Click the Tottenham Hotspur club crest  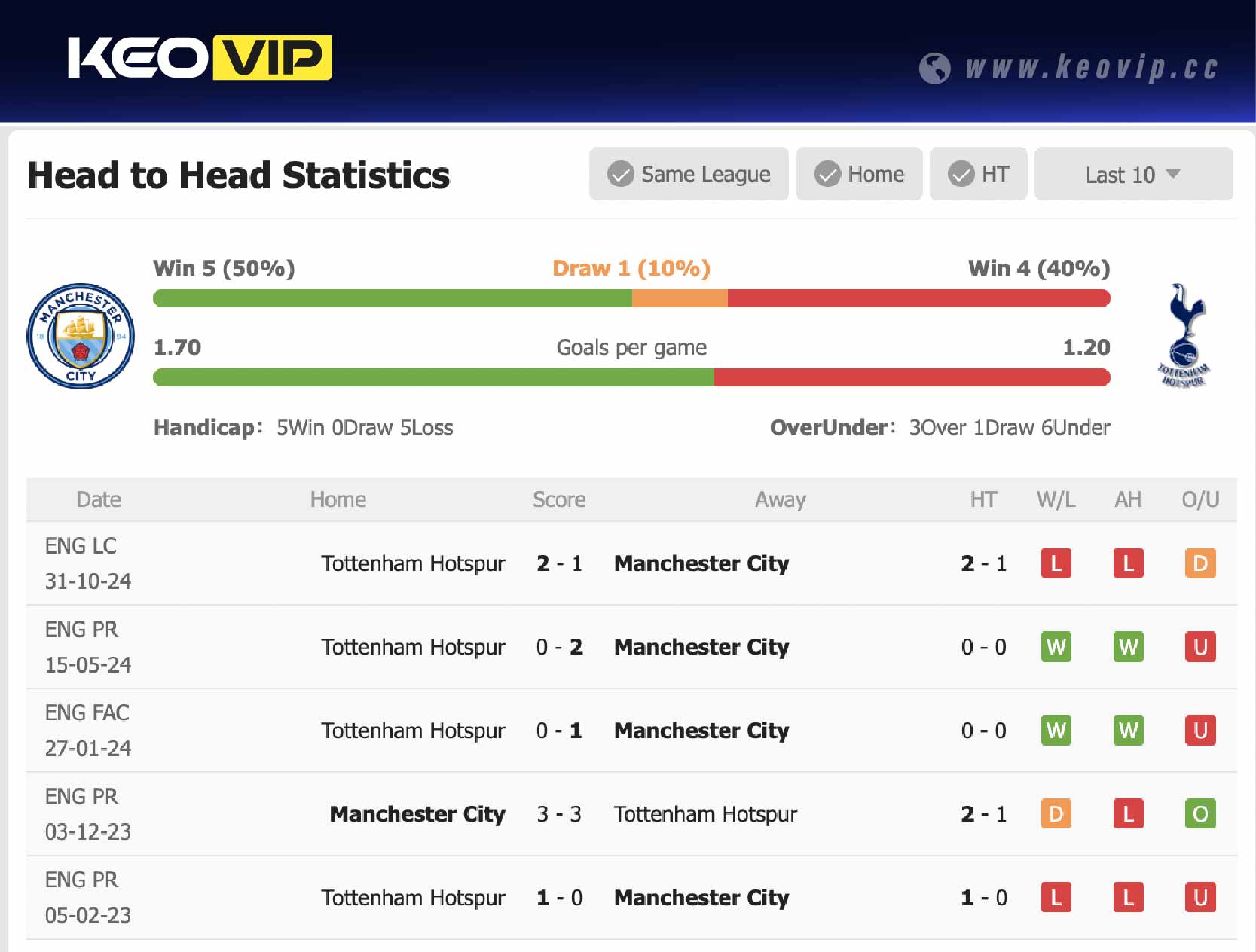point(1184,336)
